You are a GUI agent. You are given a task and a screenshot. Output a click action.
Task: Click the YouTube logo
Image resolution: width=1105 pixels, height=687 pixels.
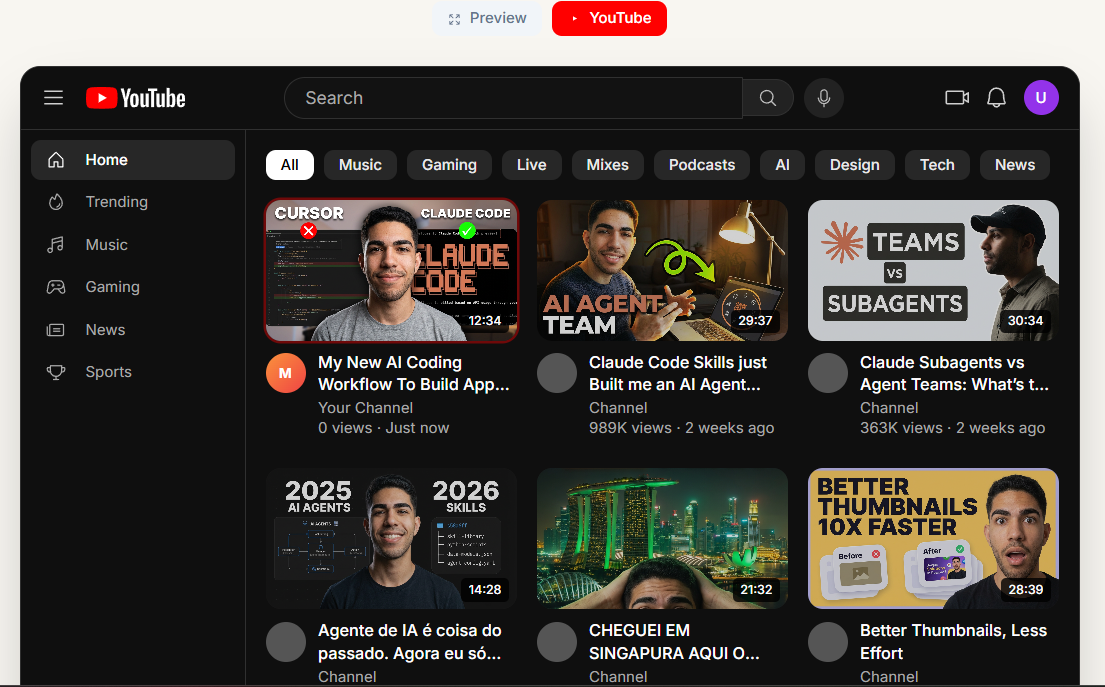pos(135,97)
